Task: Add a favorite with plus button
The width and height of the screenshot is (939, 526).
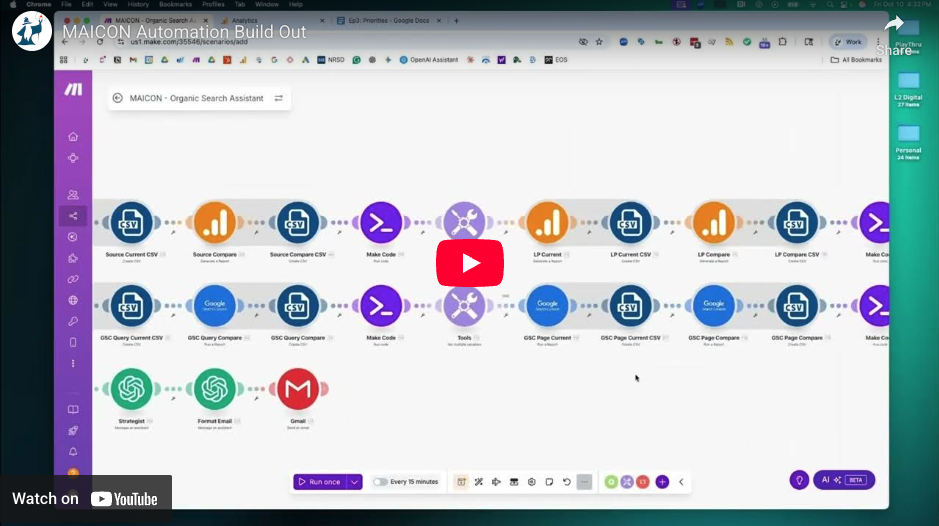Action: 662,482
